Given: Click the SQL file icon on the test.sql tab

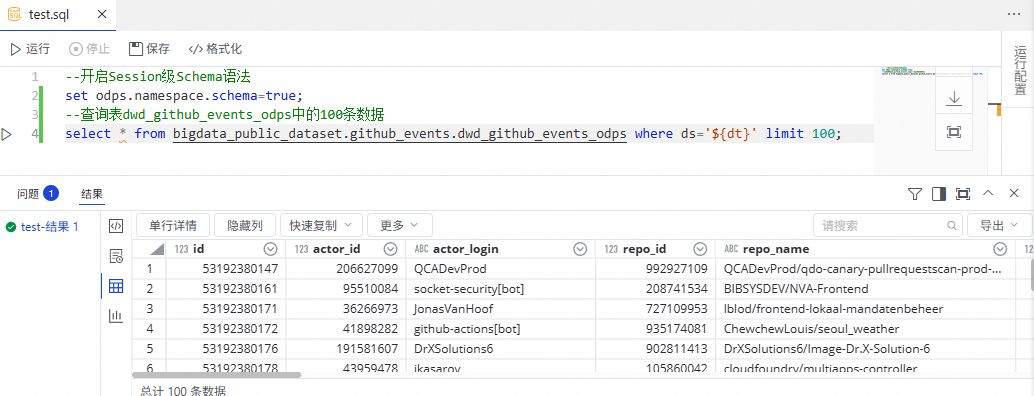Looking at the screenshot, I should tap(14, 14).
